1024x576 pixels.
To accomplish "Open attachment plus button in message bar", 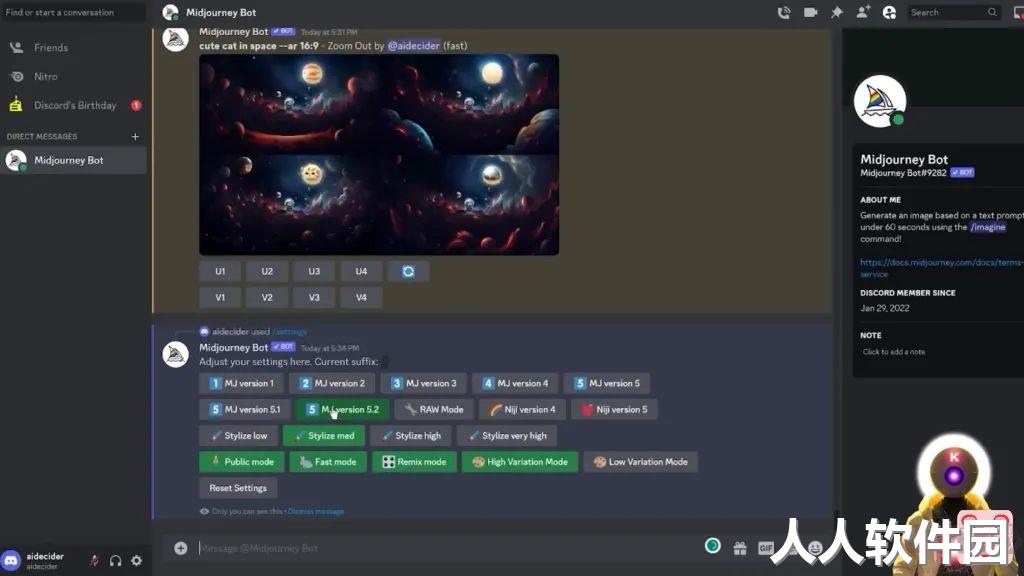I will 181,548.
